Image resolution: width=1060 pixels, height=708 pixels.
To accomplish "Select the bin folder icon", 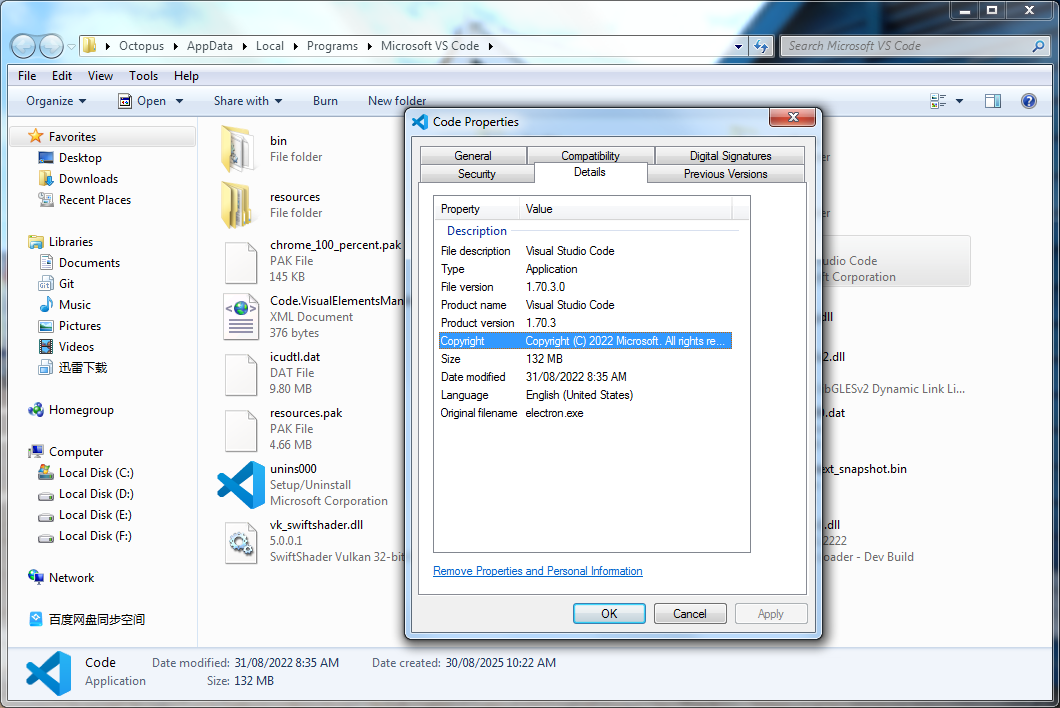I will 239,149.
